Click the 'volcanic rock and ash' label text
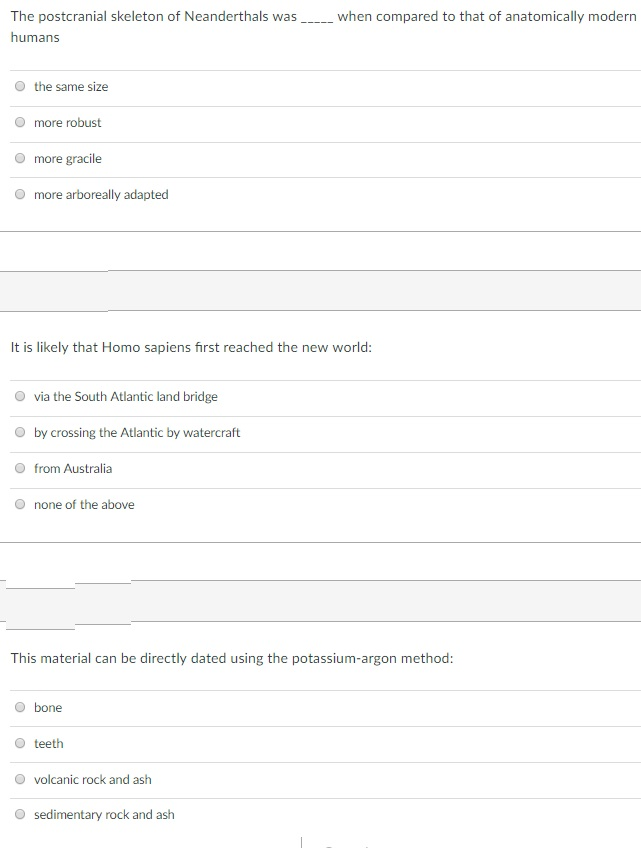This screenshot has height=848, width=641. (x=93, y=780)
